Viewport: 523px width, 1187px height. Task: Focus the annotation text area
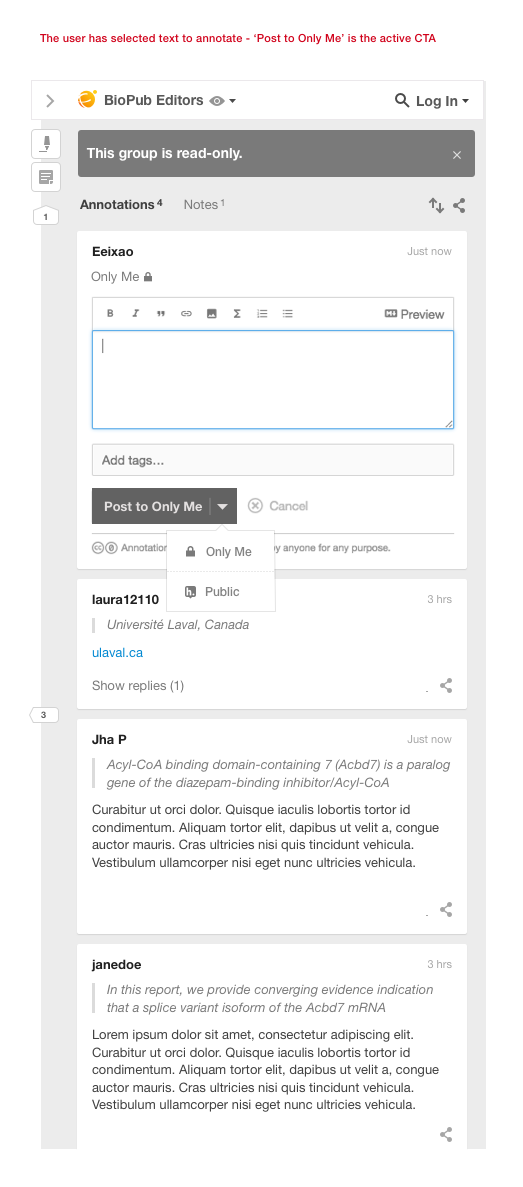tap(272, 379)
